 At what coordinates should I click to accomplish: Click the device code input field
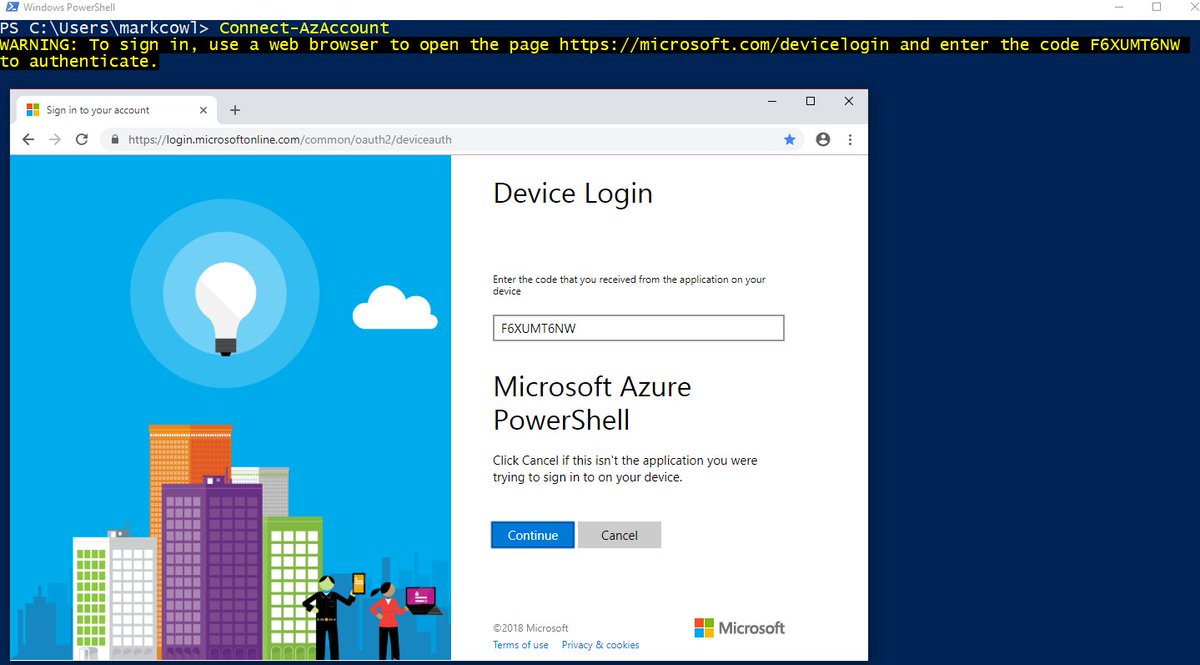(638, 328)
